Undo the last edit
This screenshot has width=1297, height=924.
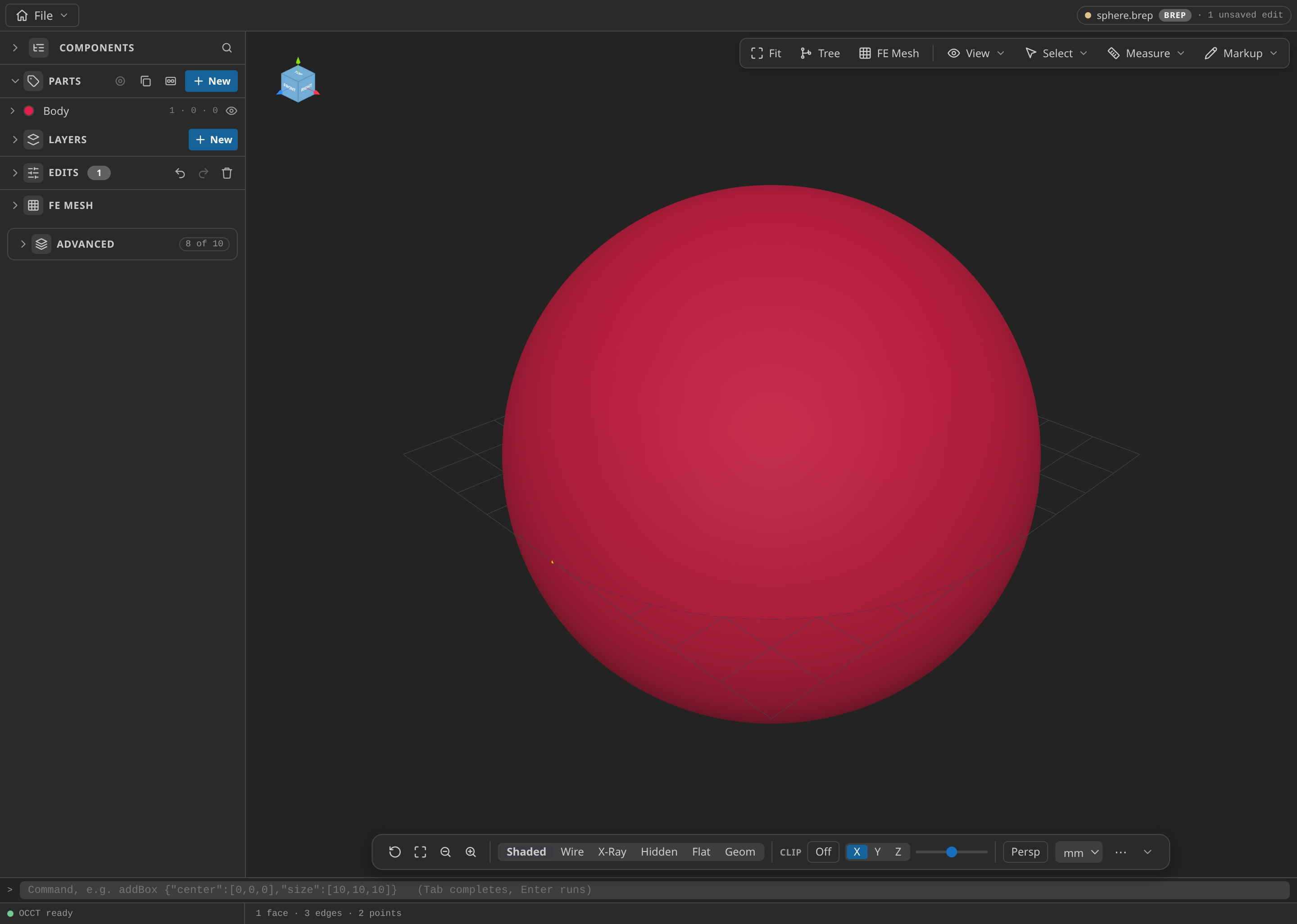(x=180, y=173)
